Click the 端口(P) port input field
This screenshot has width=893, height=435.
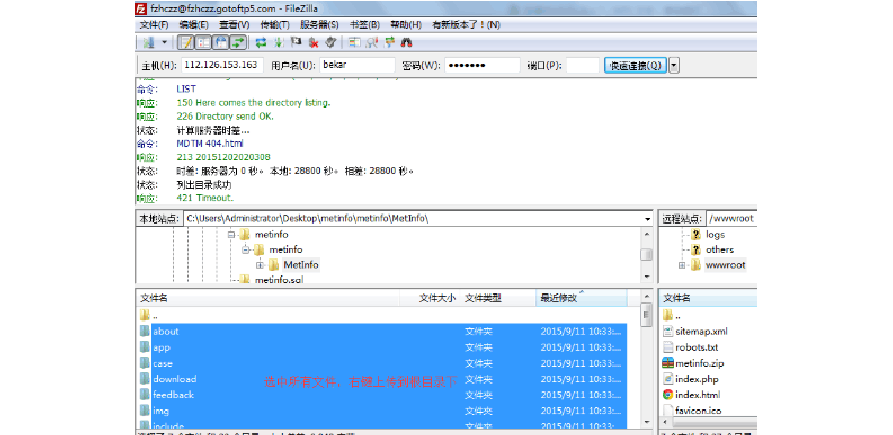coord(583,65)
